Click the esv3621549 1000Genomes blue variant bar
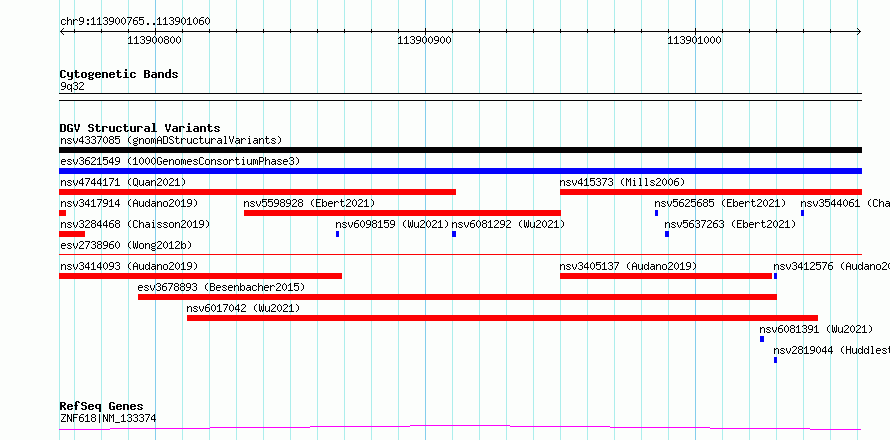This screenshot has height=440, width=890. pos(460,171)
